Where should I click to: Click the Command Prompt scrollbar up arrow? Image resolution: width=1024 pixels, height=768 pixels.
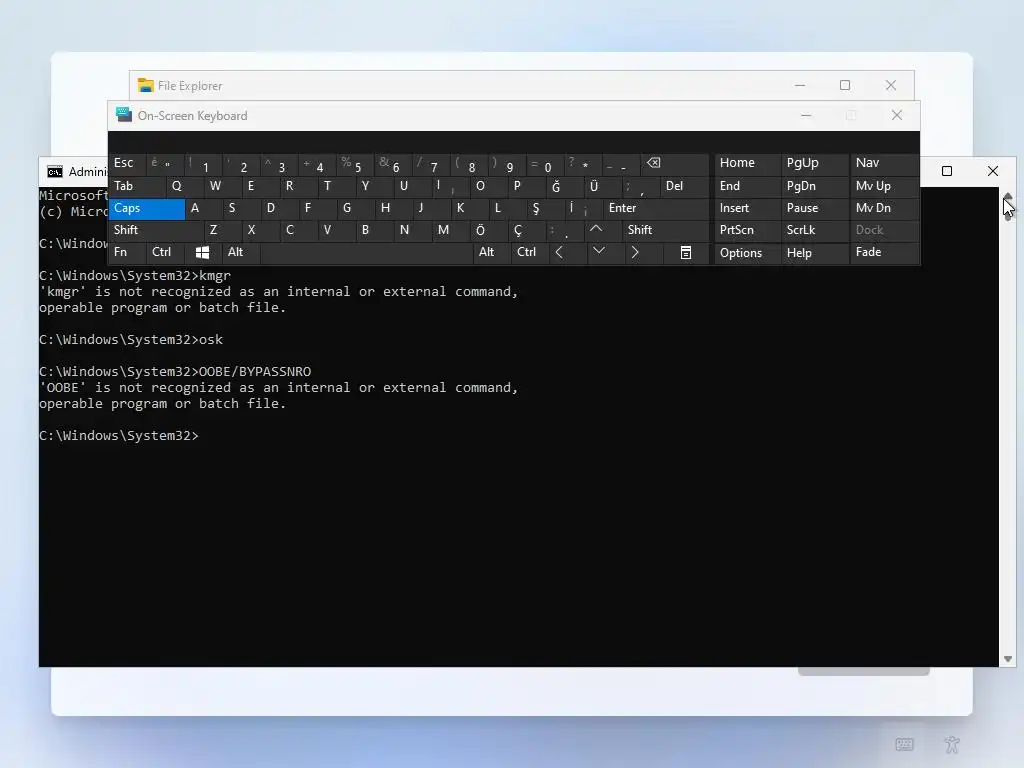[1008, 196]
